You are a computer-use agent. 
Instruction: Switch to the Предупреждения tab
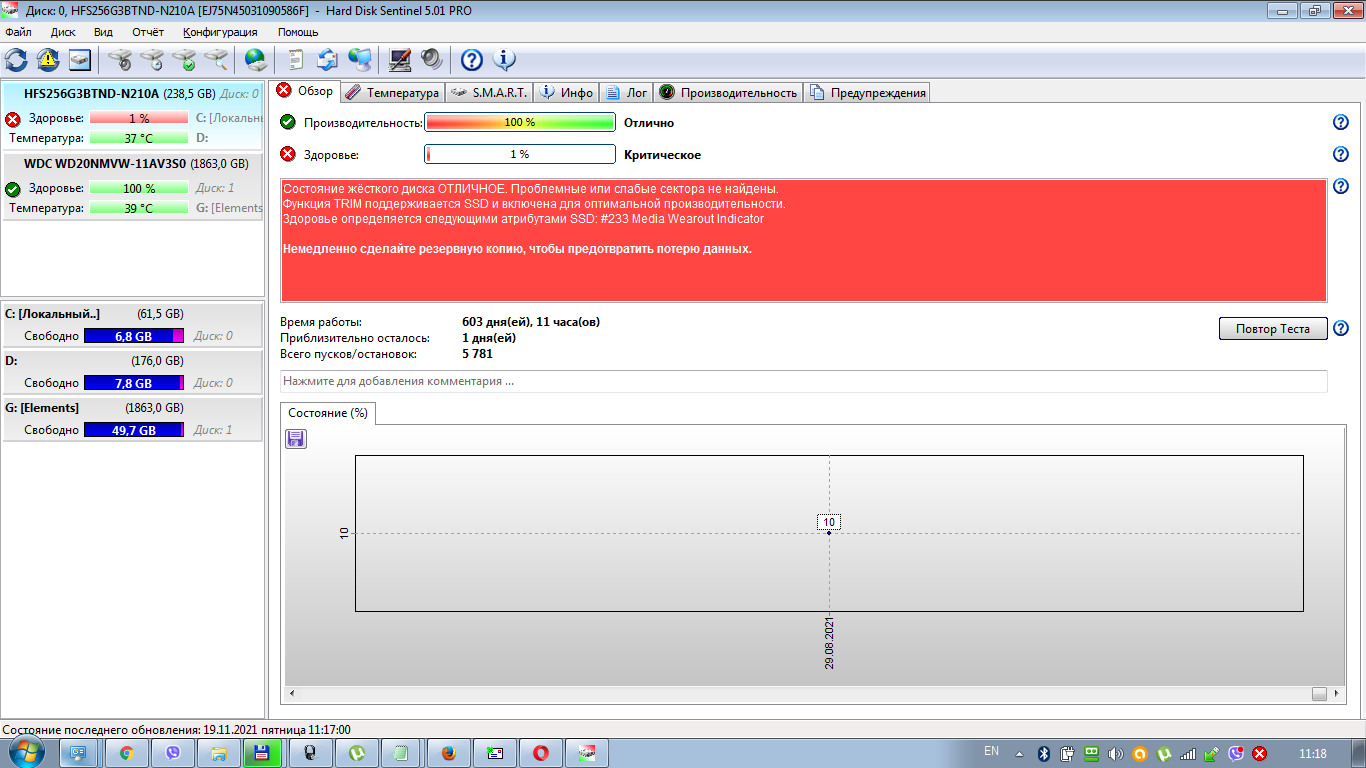(x=867, y=93)
